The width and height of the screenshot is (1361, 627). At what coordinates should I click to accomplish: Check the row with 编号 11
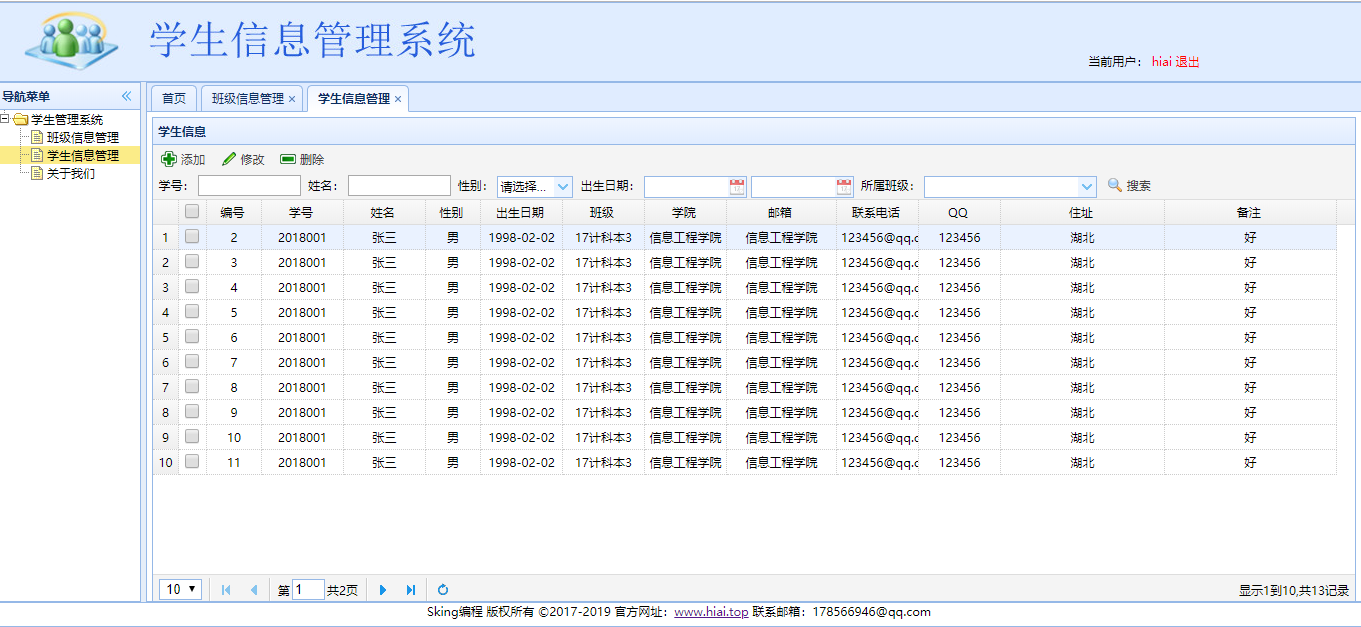point(192,462)
